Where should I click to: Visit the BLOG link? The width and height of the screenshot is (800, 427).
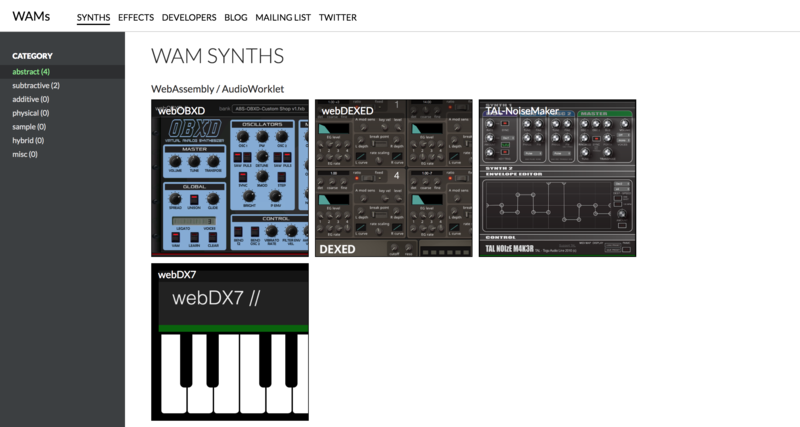[236, 17]
